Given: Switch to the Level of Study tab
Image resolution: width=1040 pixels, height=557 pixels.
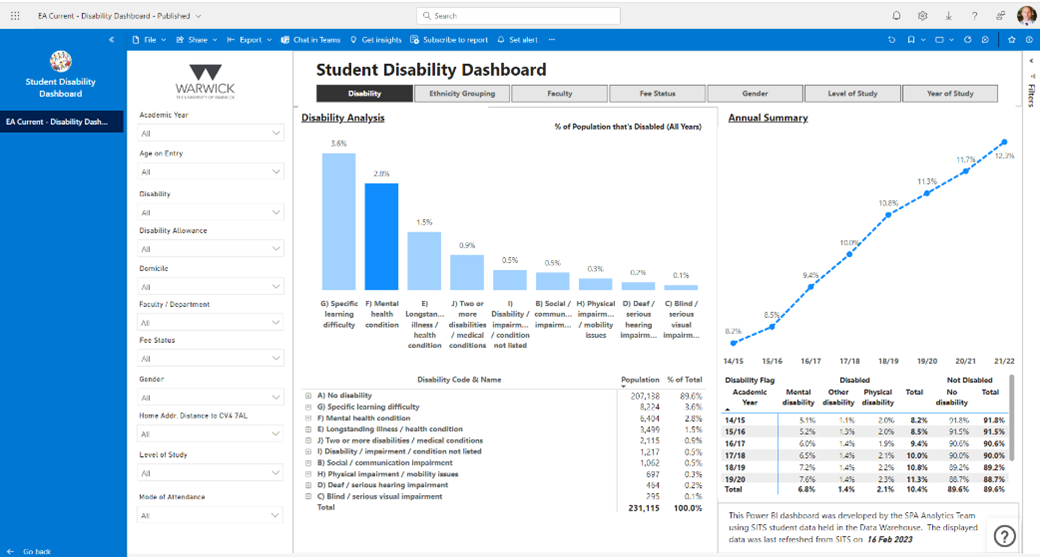Looking at the screenshot, I should [x=852, y=93].
